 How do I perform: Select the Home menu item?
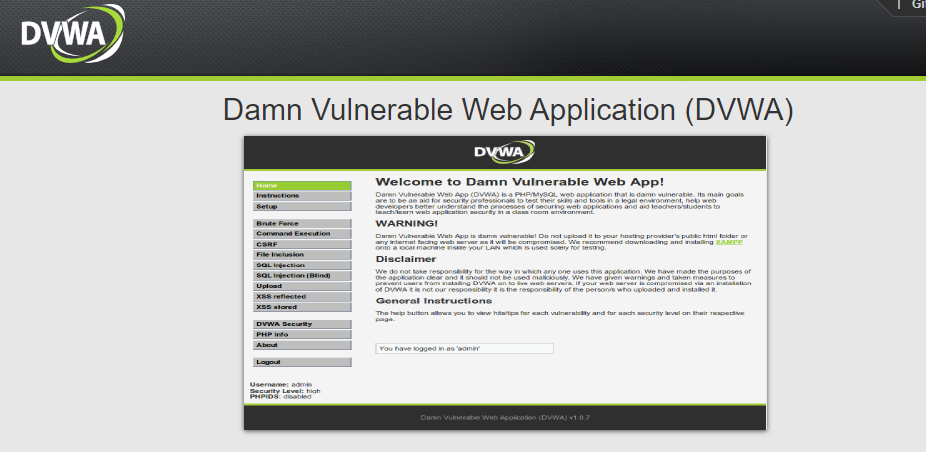301,186
